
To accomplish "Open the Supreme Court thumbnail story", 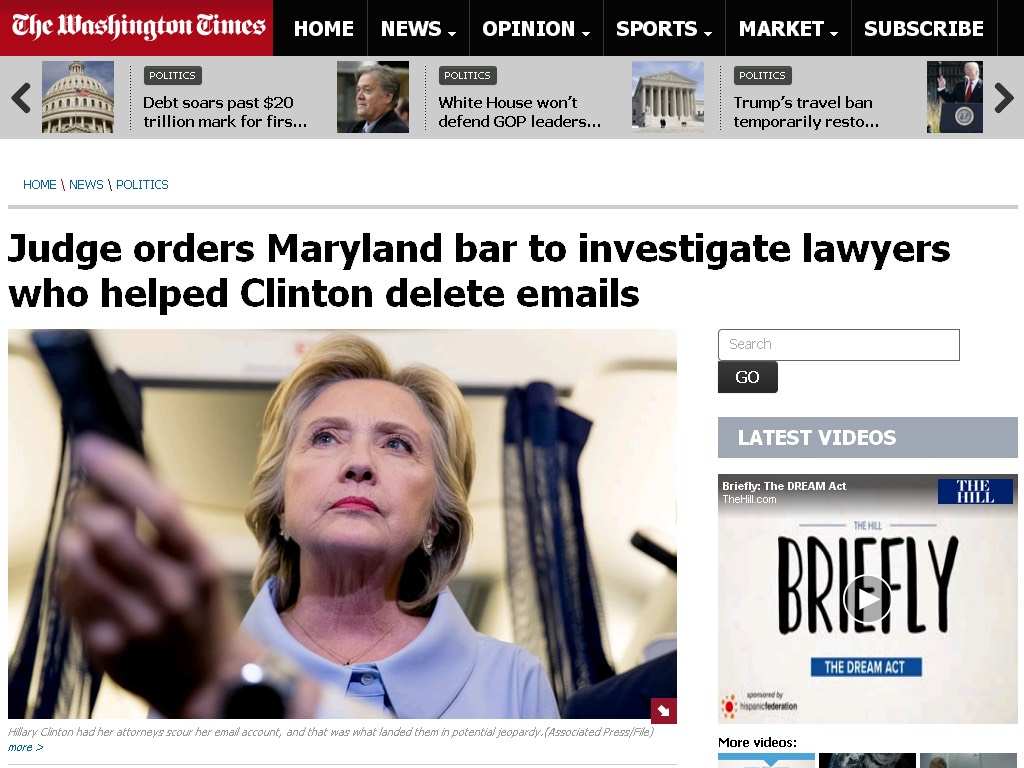I will (667, 97).
